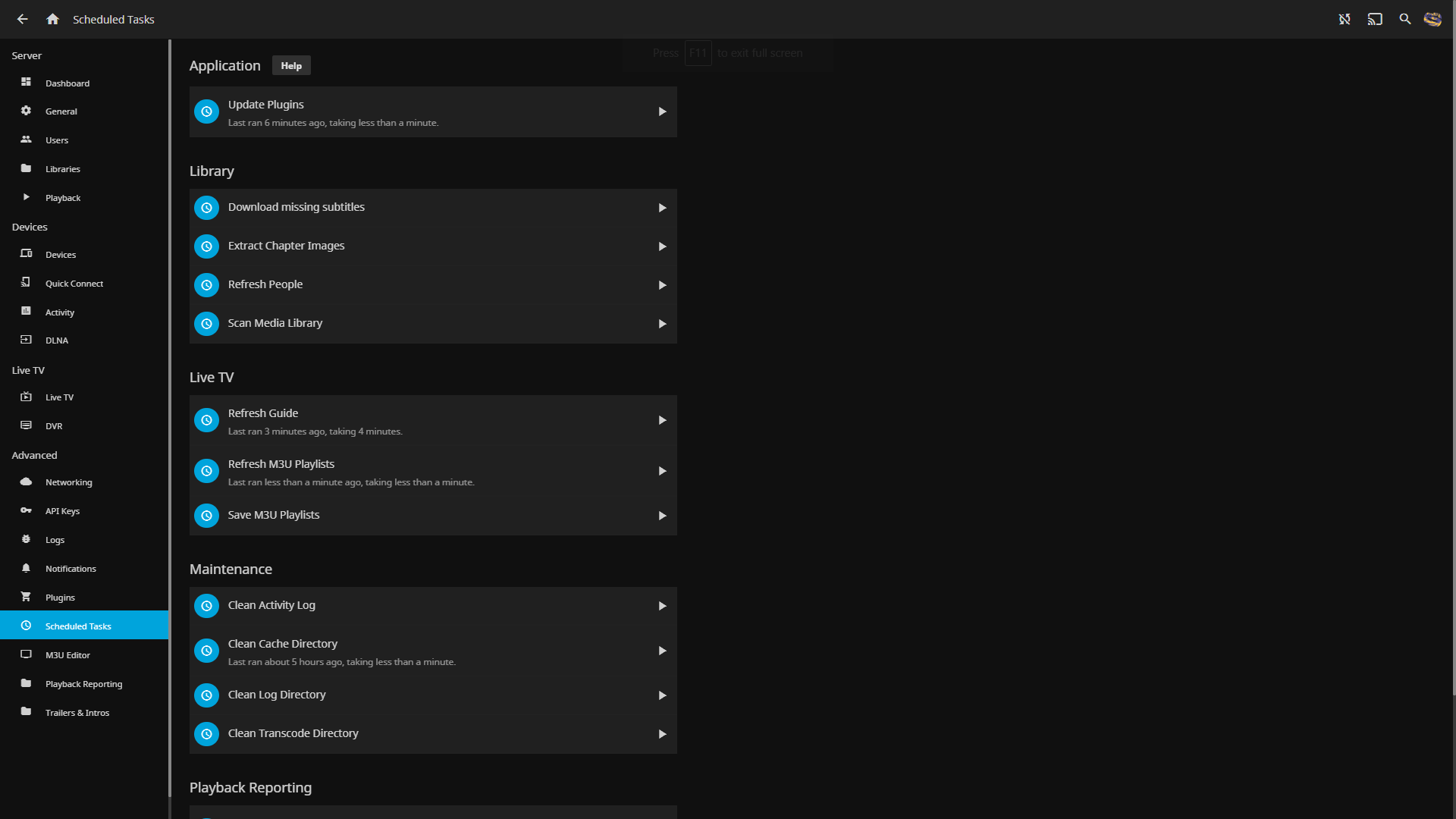Run the Update Plugins task

pyautogui.click(x=662, y=111)
